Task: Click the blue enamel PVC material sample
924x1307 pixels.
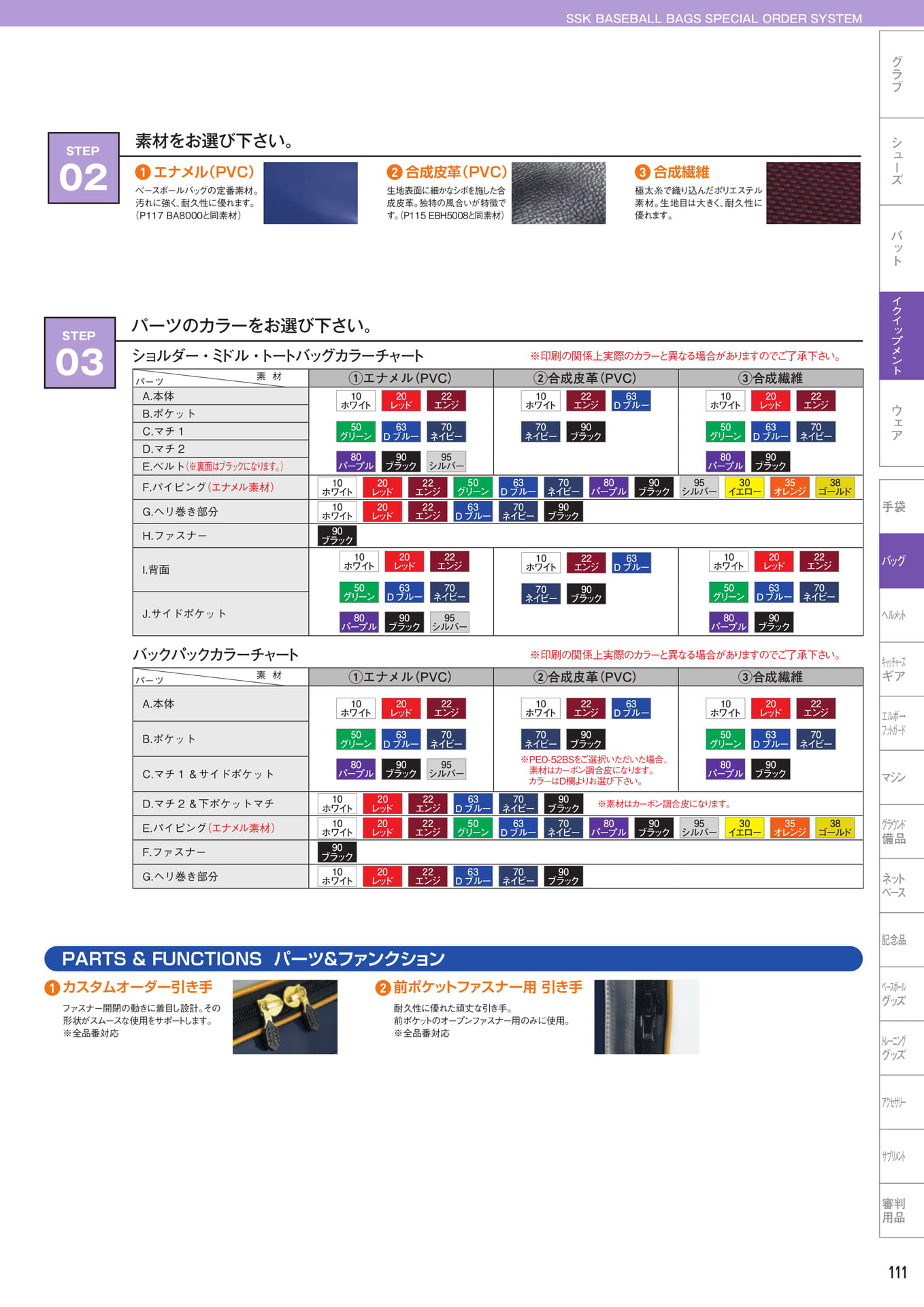Action: (x=310, y=193)
